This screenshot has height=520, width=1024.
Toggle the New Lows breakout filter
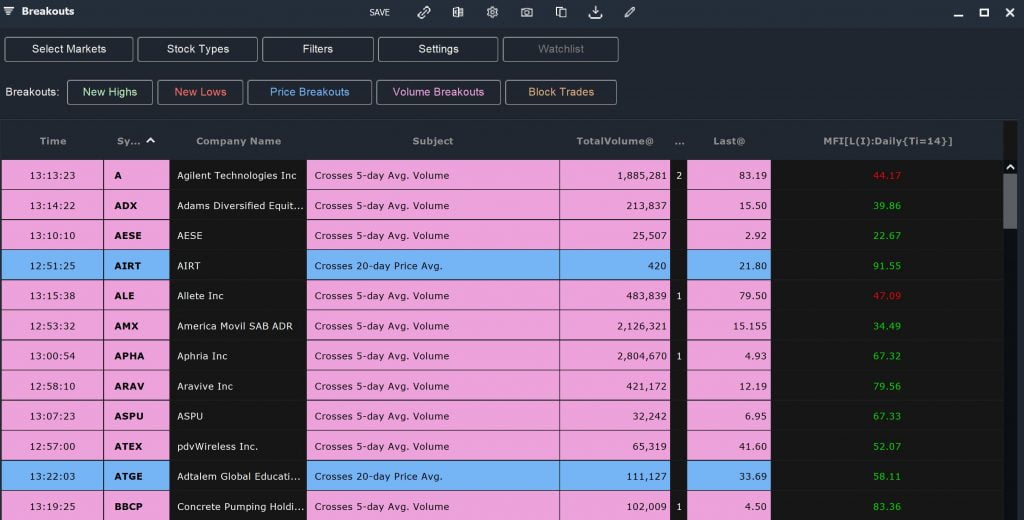(200, 92)
